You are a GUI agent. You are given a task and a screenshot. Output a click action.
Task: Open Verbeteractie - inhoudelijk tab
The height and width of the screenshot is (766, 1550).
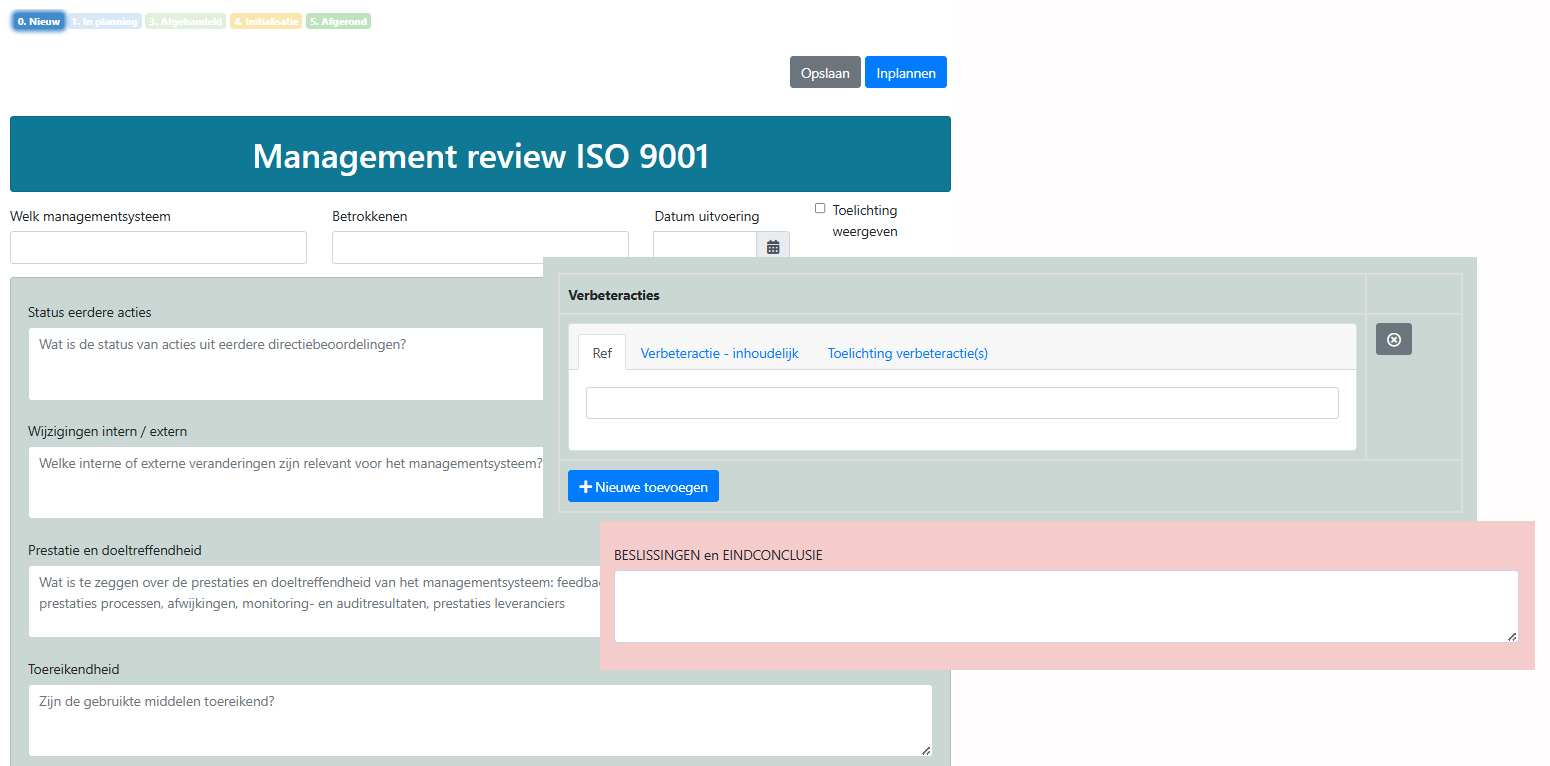[719, 353]
